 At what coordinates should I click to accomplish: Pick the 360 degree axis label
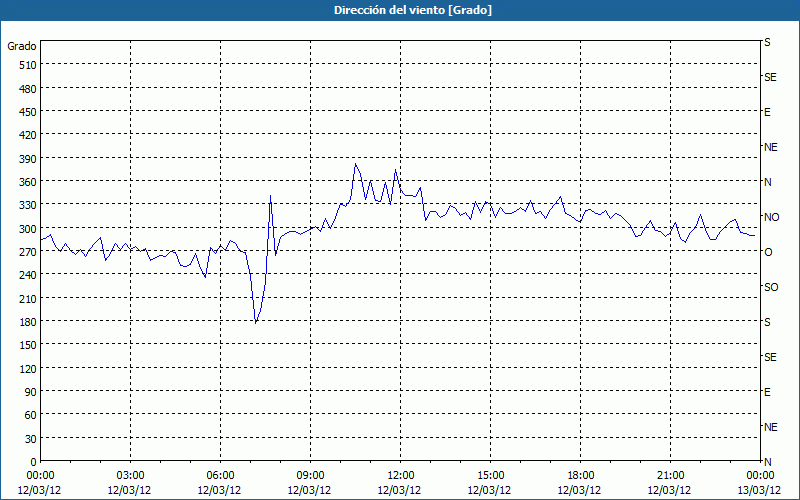point(28,182)
